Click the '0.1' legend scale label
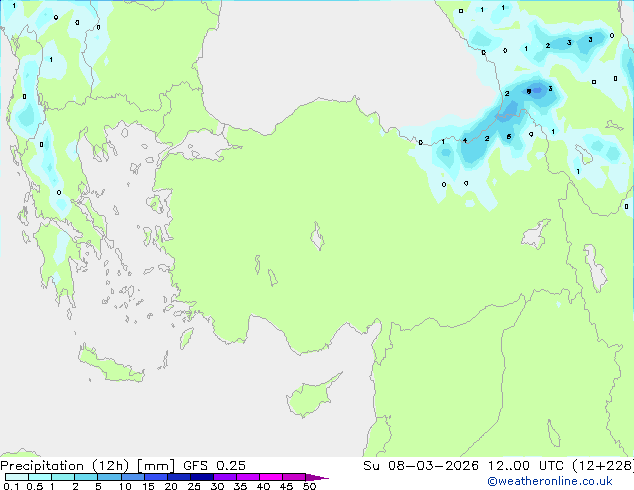The width and height of the screenshot is (634, 490). (x=11, y=486)
